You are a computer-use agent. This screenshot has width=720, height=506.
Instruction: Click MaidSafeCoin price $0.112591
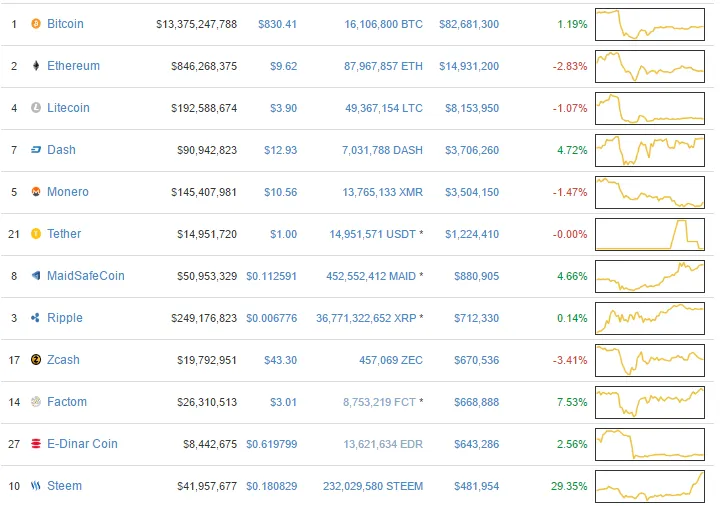point(271,276)
